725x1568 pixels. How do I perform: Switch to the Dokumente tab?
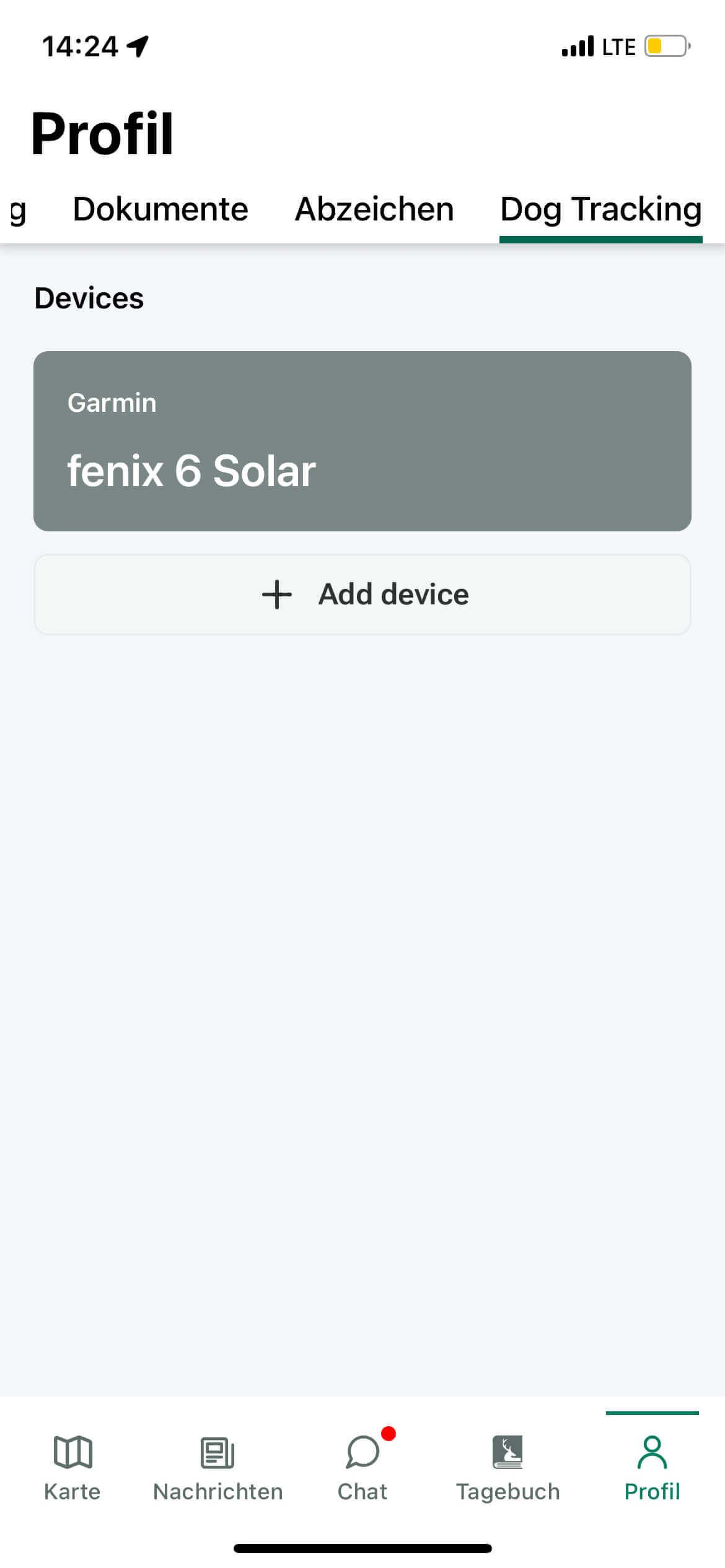(x=160, y=209)
